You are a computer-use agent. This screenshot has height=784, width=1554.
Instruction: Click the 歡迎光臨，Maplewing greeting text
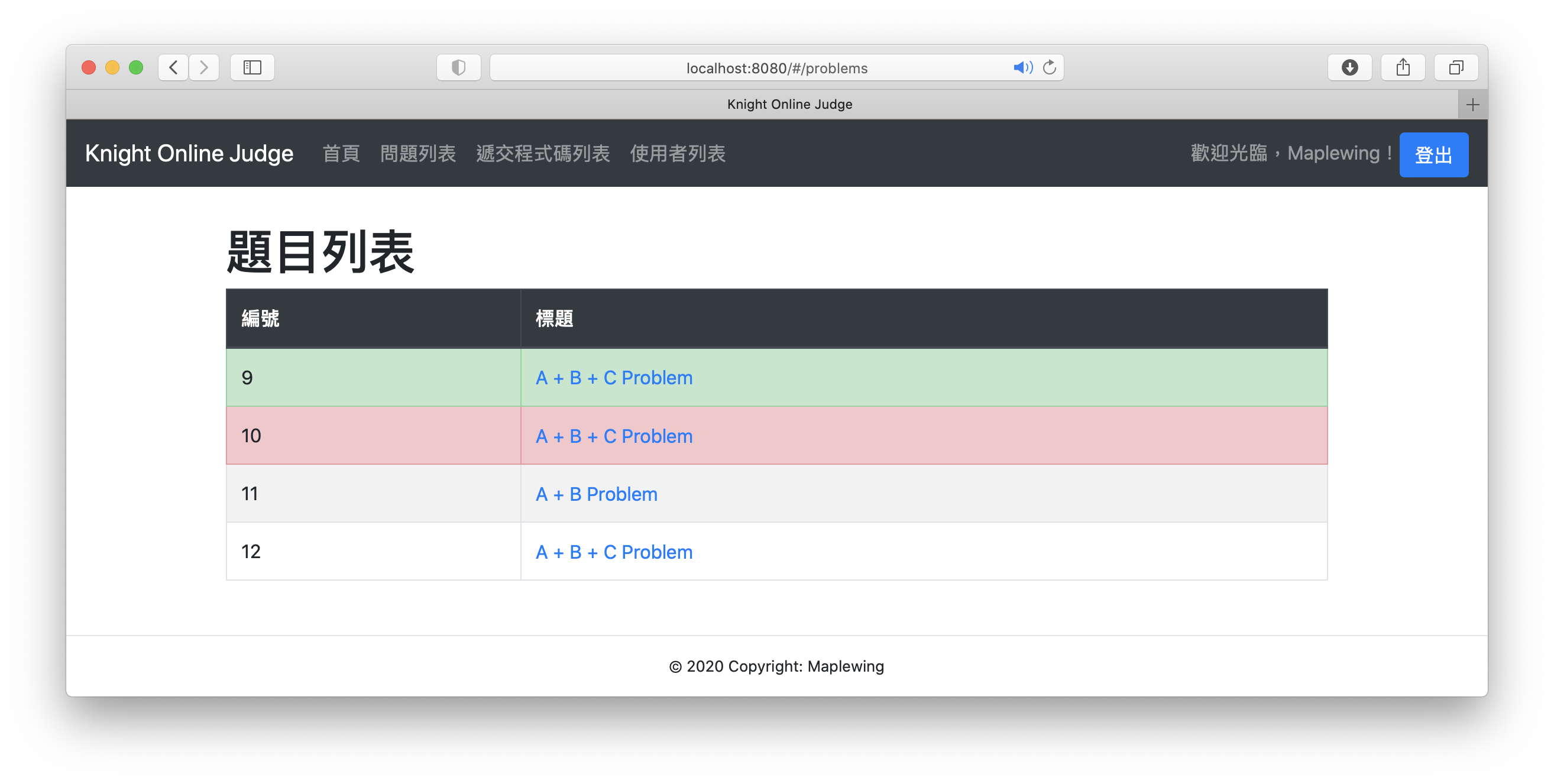pyautogui.click(x=1291, y=153)
